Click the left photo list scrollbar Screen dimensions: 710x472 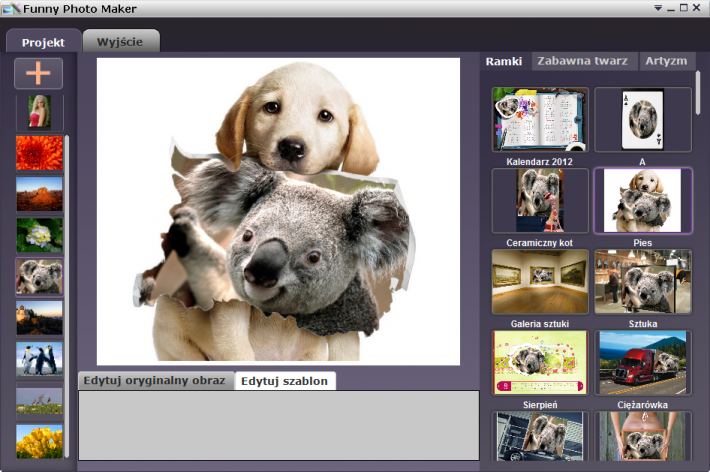67,296
